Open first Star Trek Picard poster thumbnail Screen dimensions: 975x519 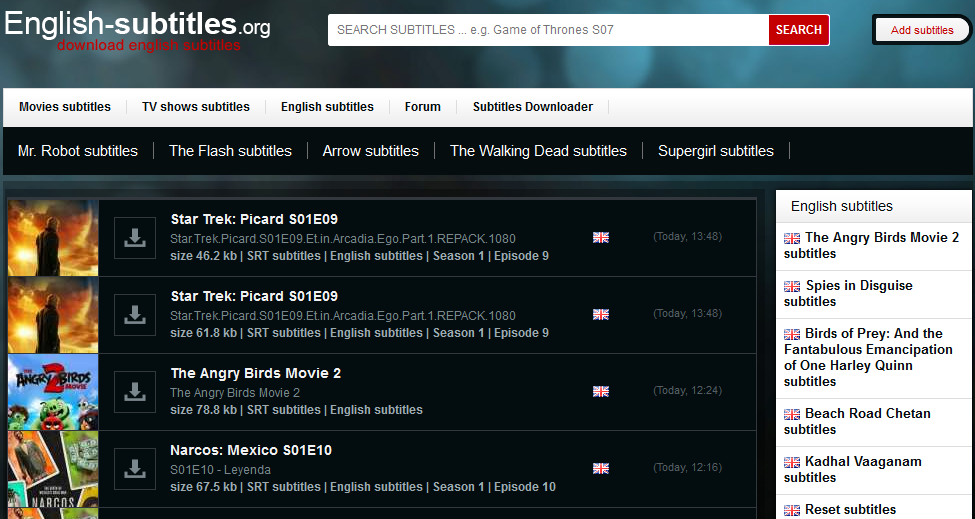click(53, 237)
